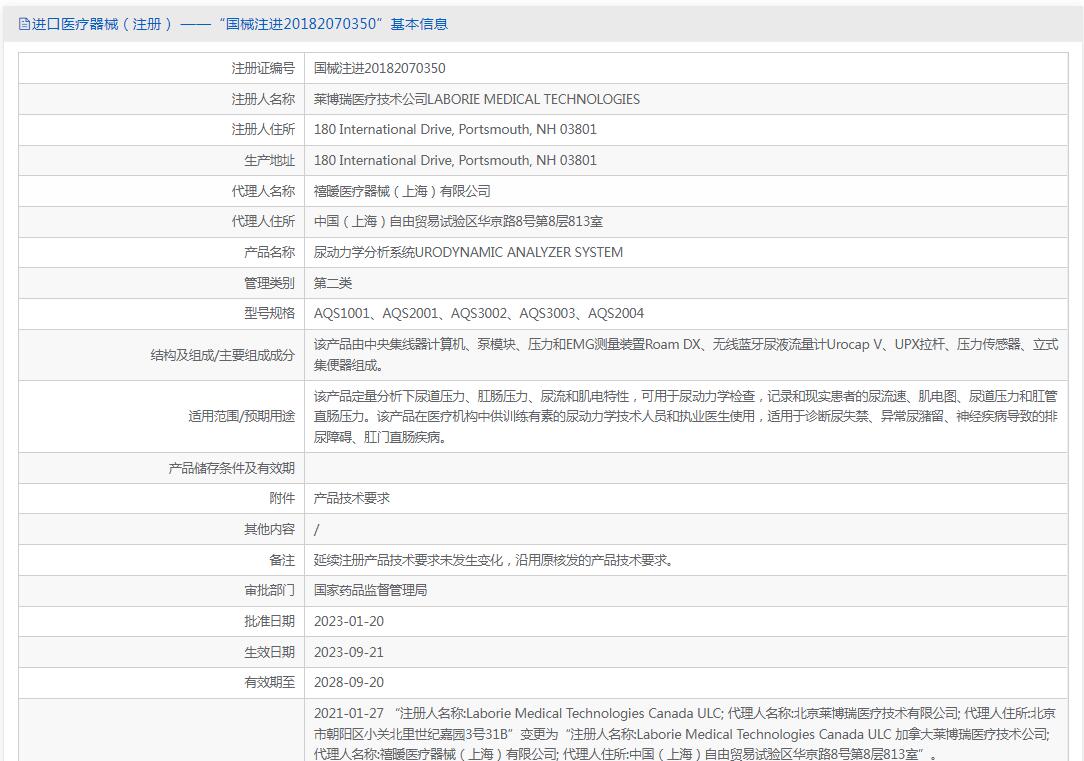Viewport: 1084px width, 761px height.
Task: Click the 备注 label
Action: pyautogui.click(x=282, y=560)
